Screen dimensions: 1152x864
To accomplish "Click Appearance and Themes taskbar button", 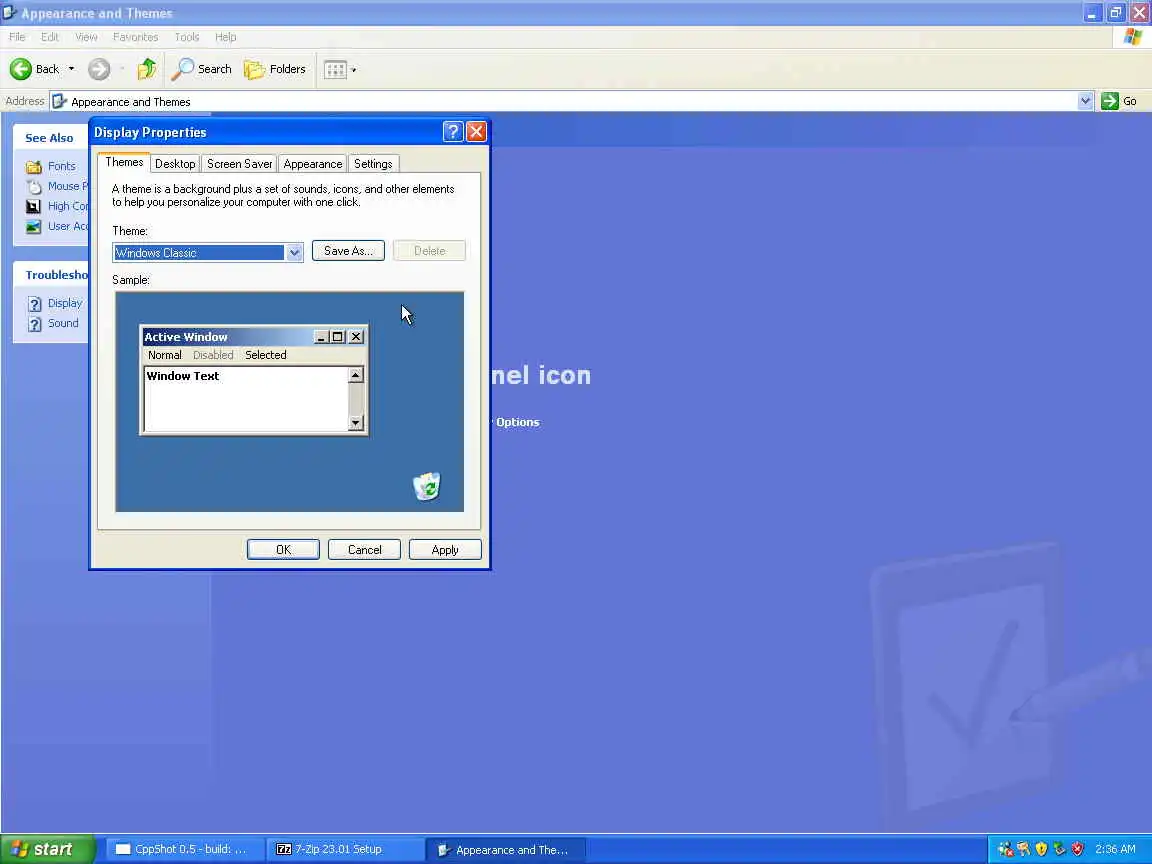I will [x=507, y=850].
